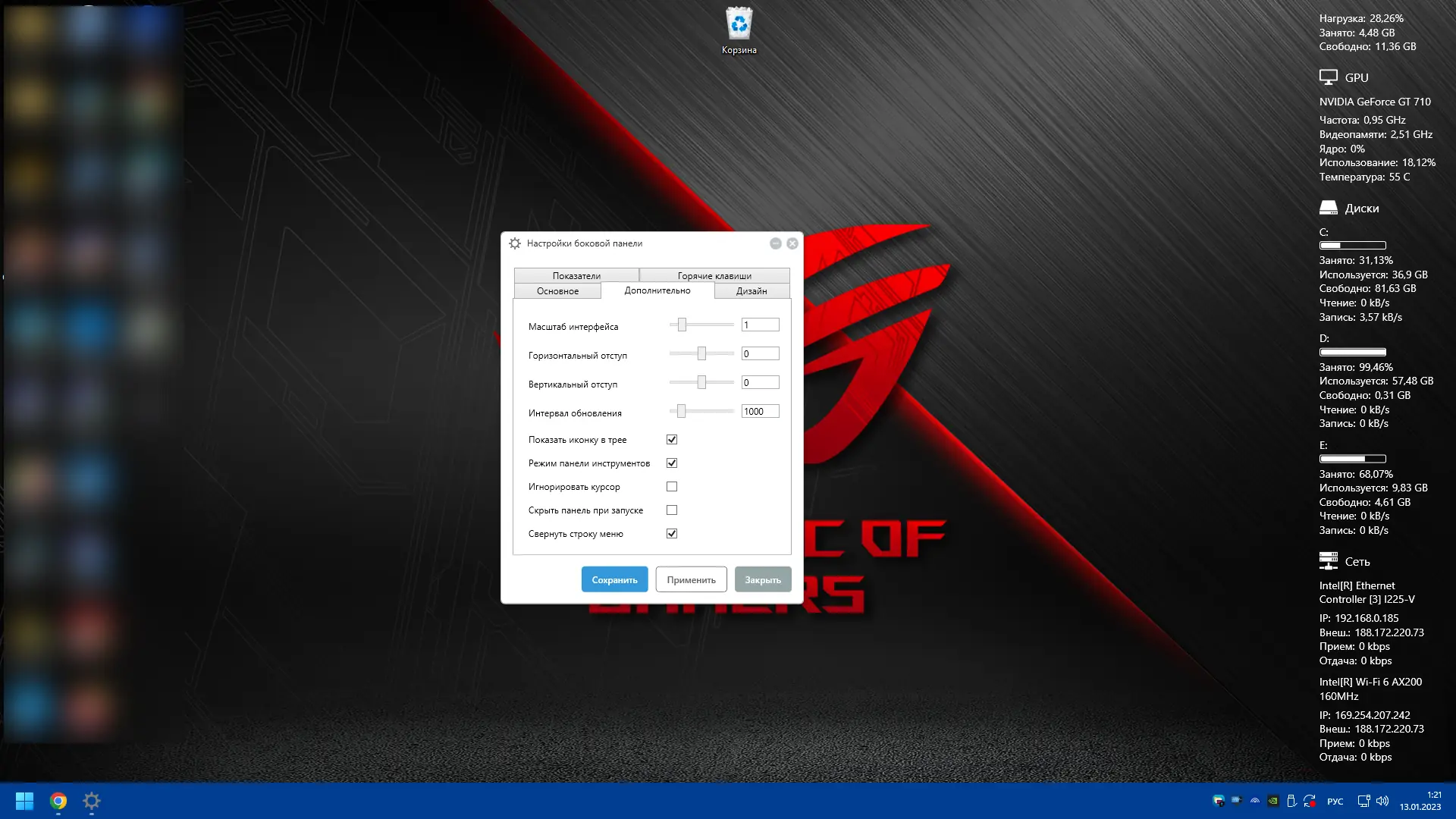Click the Windows Start button
This screenshot has height=819, width=1456.
point(24,801)
